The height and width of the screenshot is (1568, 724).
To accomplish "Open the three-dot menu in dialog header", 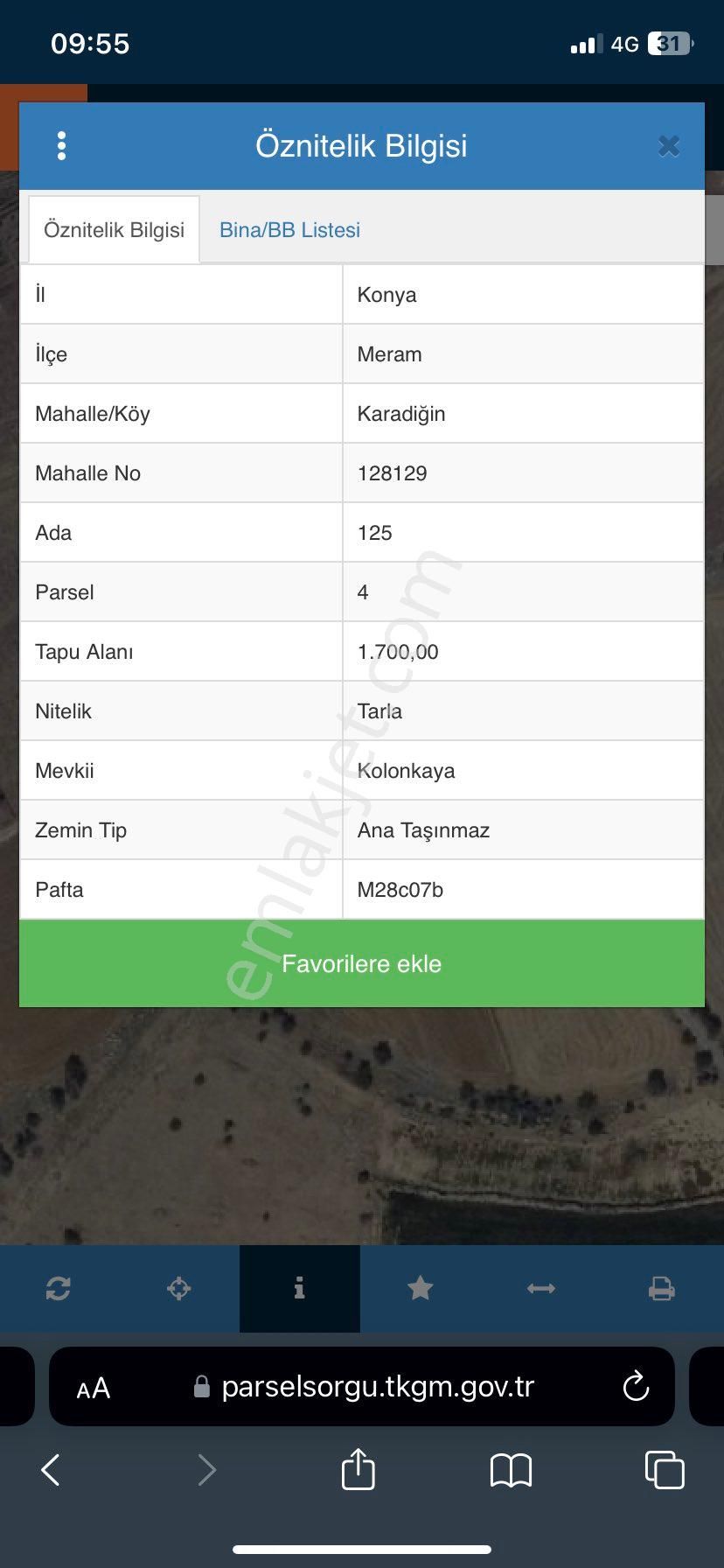I will coord(61,146).
